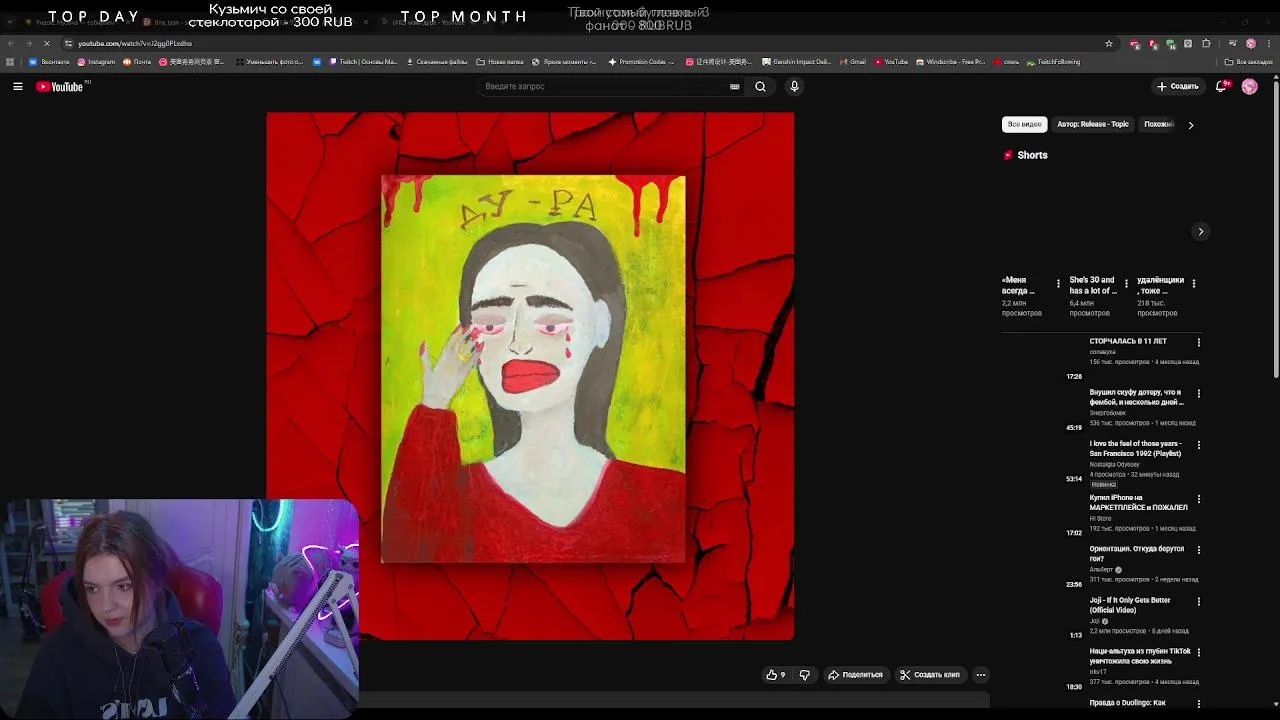Go back with browser back arrow
This screenshot has width=1280, height=720.
point(10,43)
